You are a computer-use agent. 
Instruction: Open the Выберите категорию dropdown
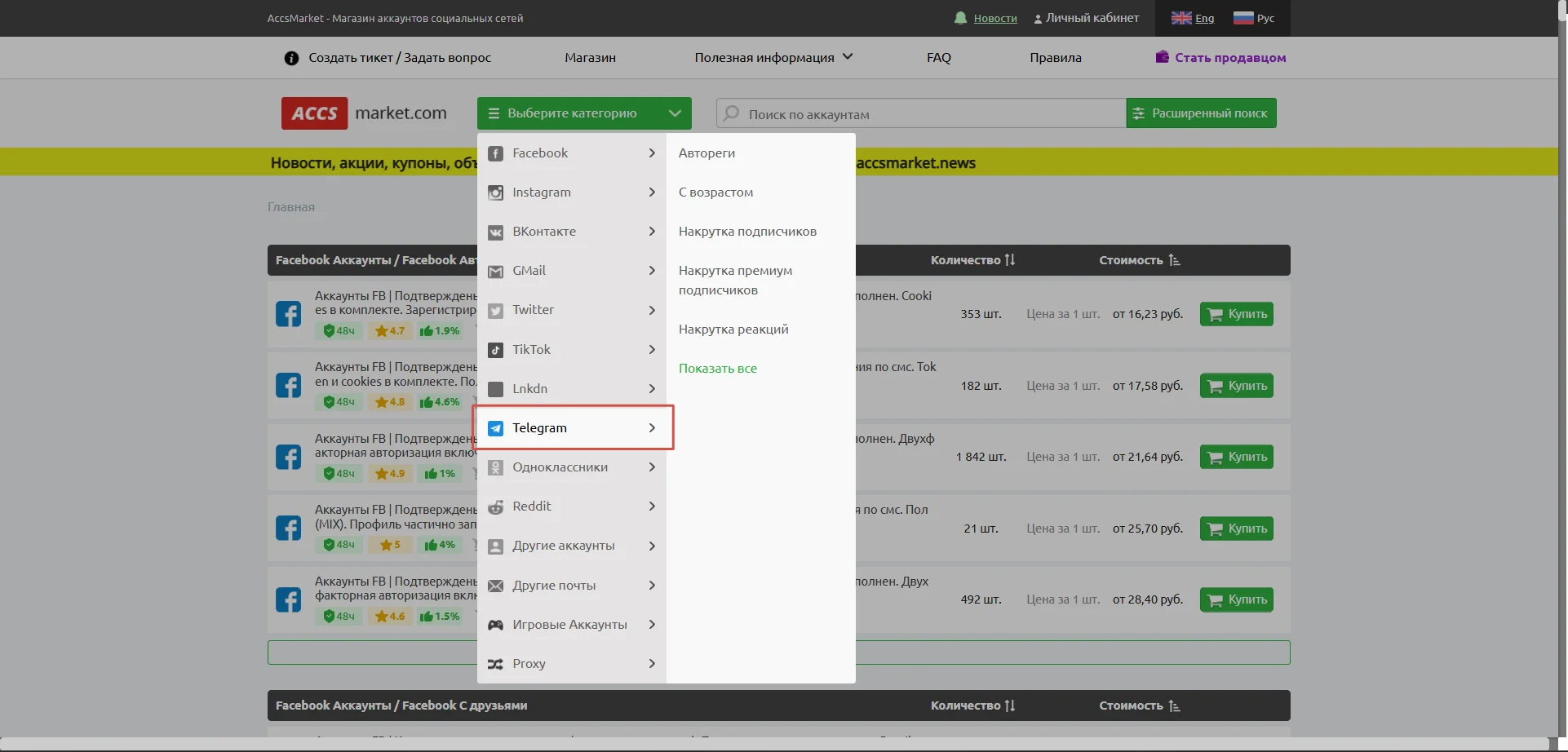click(584, 113)
